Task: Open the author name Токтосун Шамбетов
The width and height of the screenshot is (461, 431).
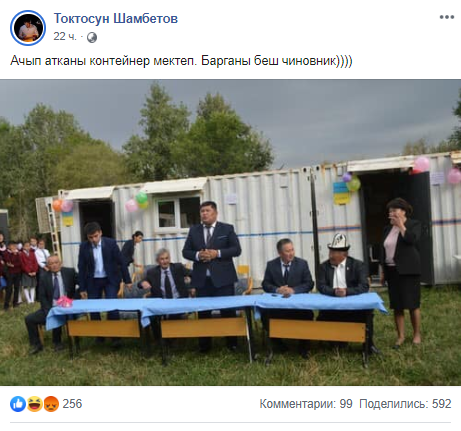Action: tap(116, 18)
